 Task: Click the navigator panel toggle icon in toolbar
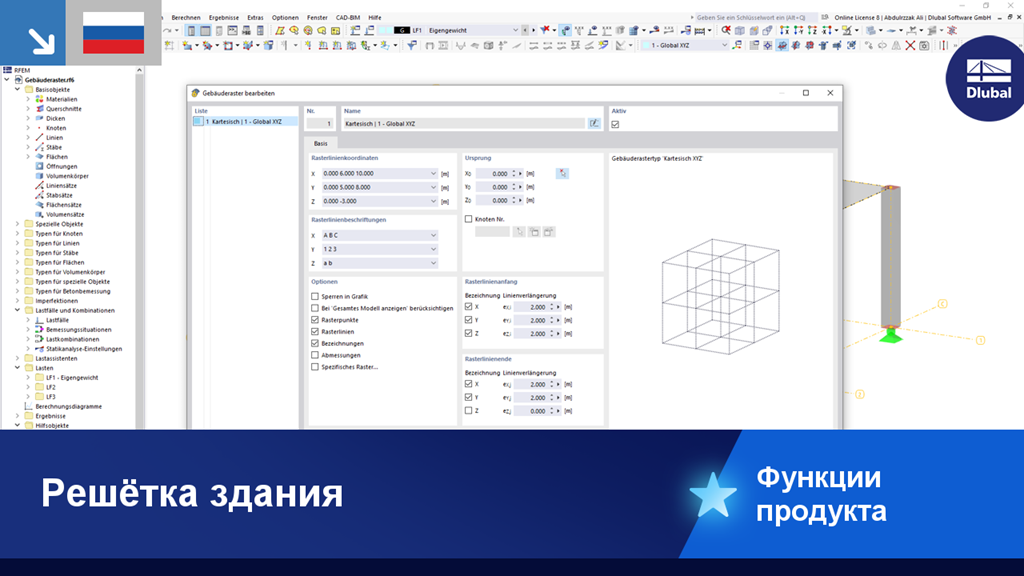[191, 30]
